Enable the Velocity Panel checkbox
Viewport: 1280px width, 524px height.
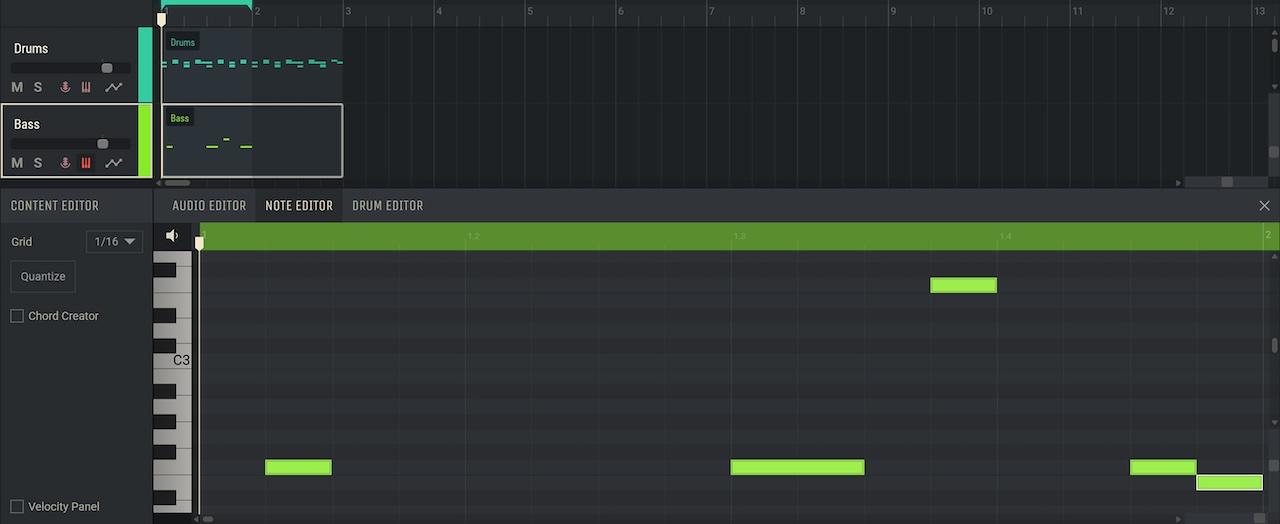(17, 507)
